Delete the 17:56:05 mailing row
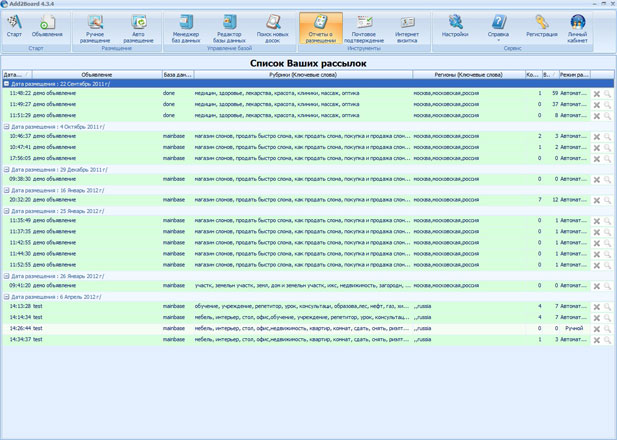The width and height of the screenshot is (617, 440). [597, 159]
